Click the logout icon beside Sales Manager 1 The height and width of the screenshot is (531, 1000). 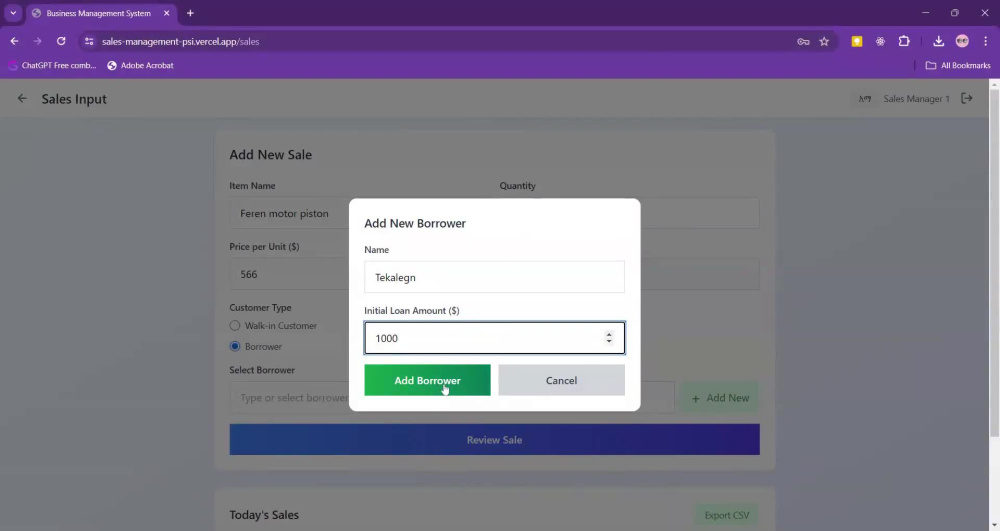click(967, 98)
